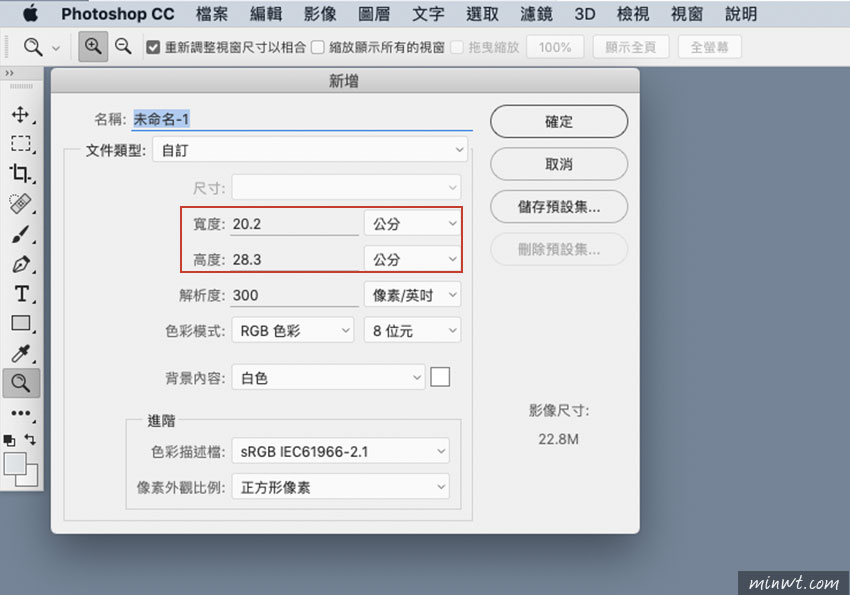Toggle 重新調整視窗尺寸以相合 checkbox

(153, 48)
